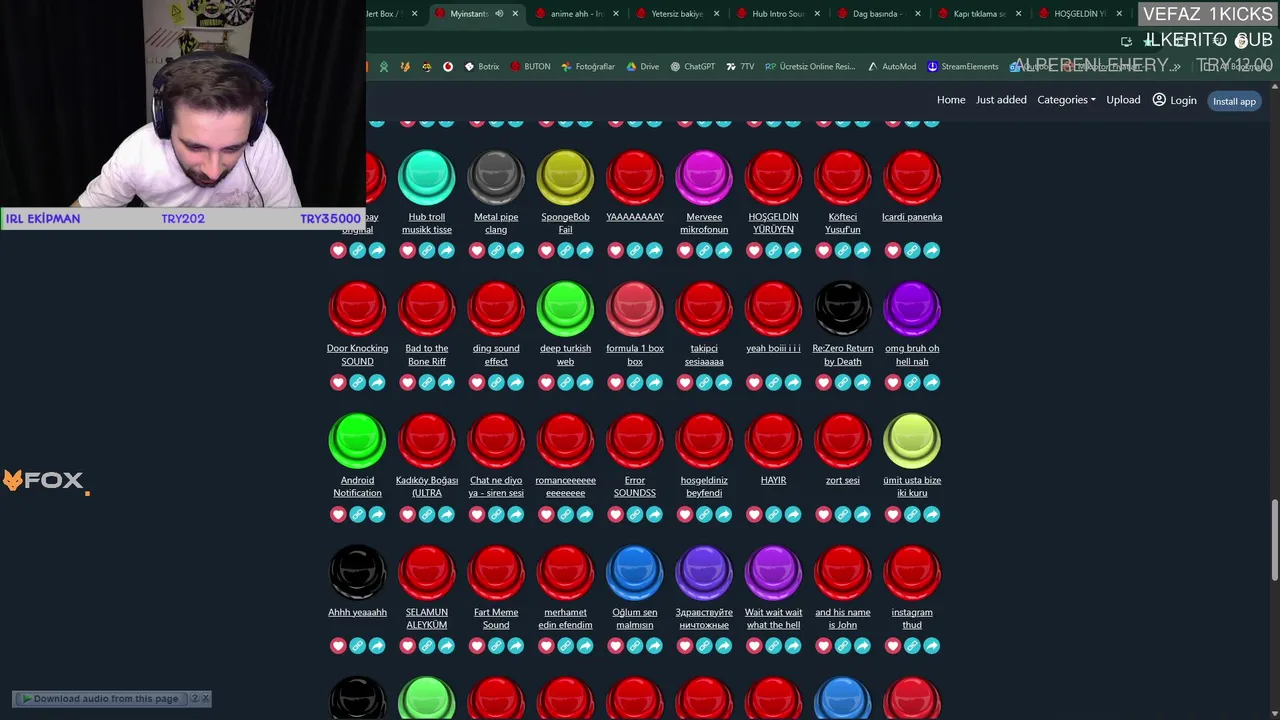
Task: Click the page vertical scrollbar thumb
Action: pos(1274,540)
